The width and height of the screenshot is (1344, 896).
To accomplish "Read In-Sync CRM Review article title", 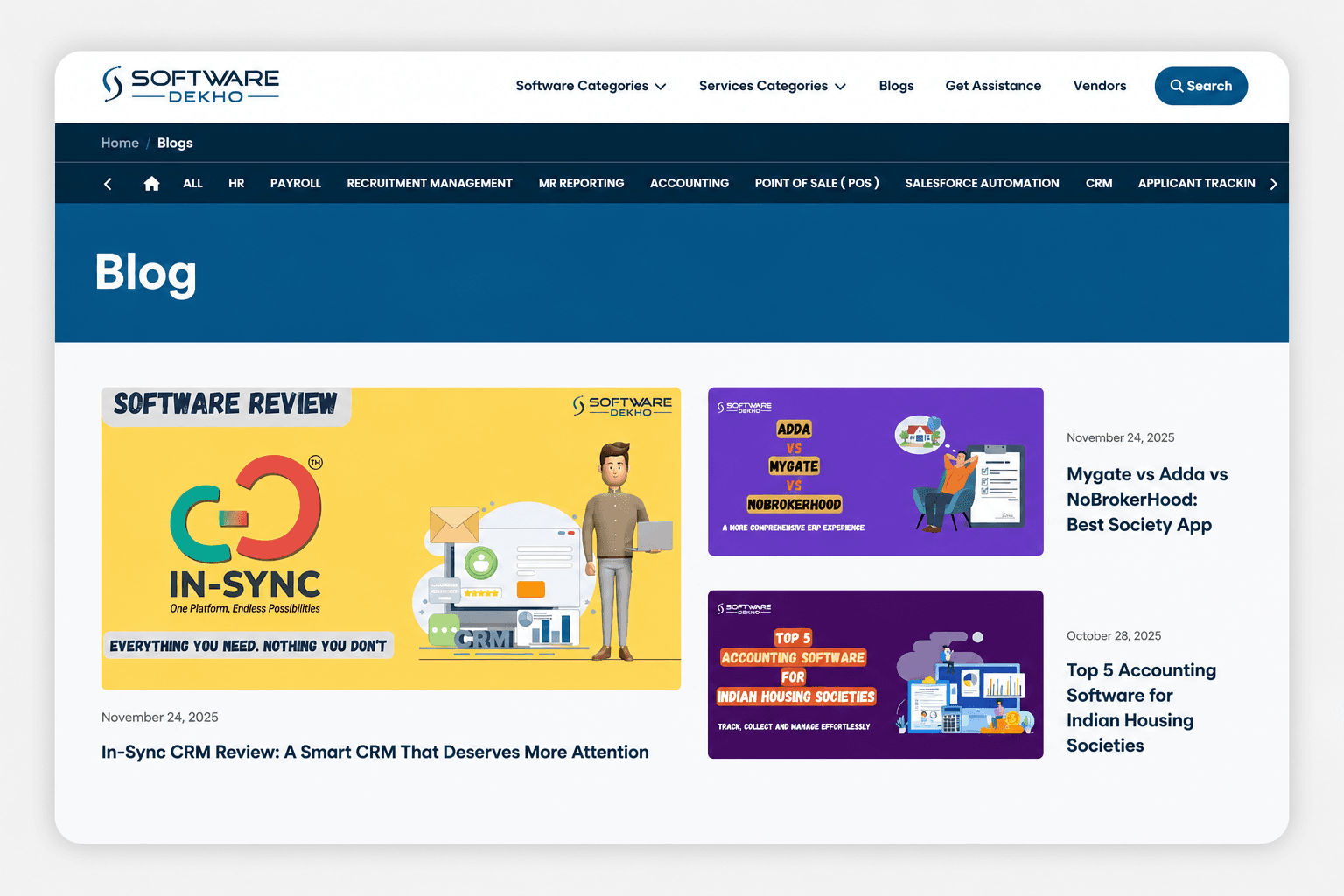I will click(x=375, y=752).
